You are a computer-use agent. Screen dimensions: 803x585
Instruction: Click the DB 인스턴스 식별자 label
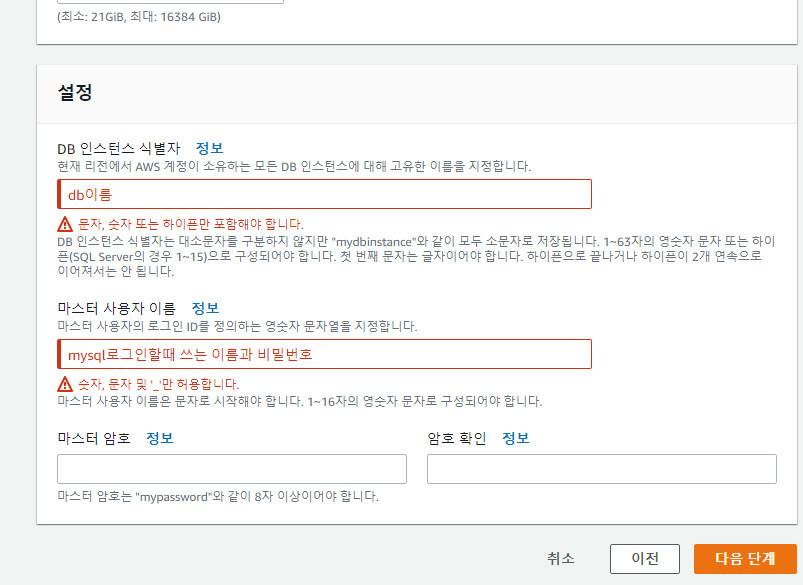pos(119,149)
